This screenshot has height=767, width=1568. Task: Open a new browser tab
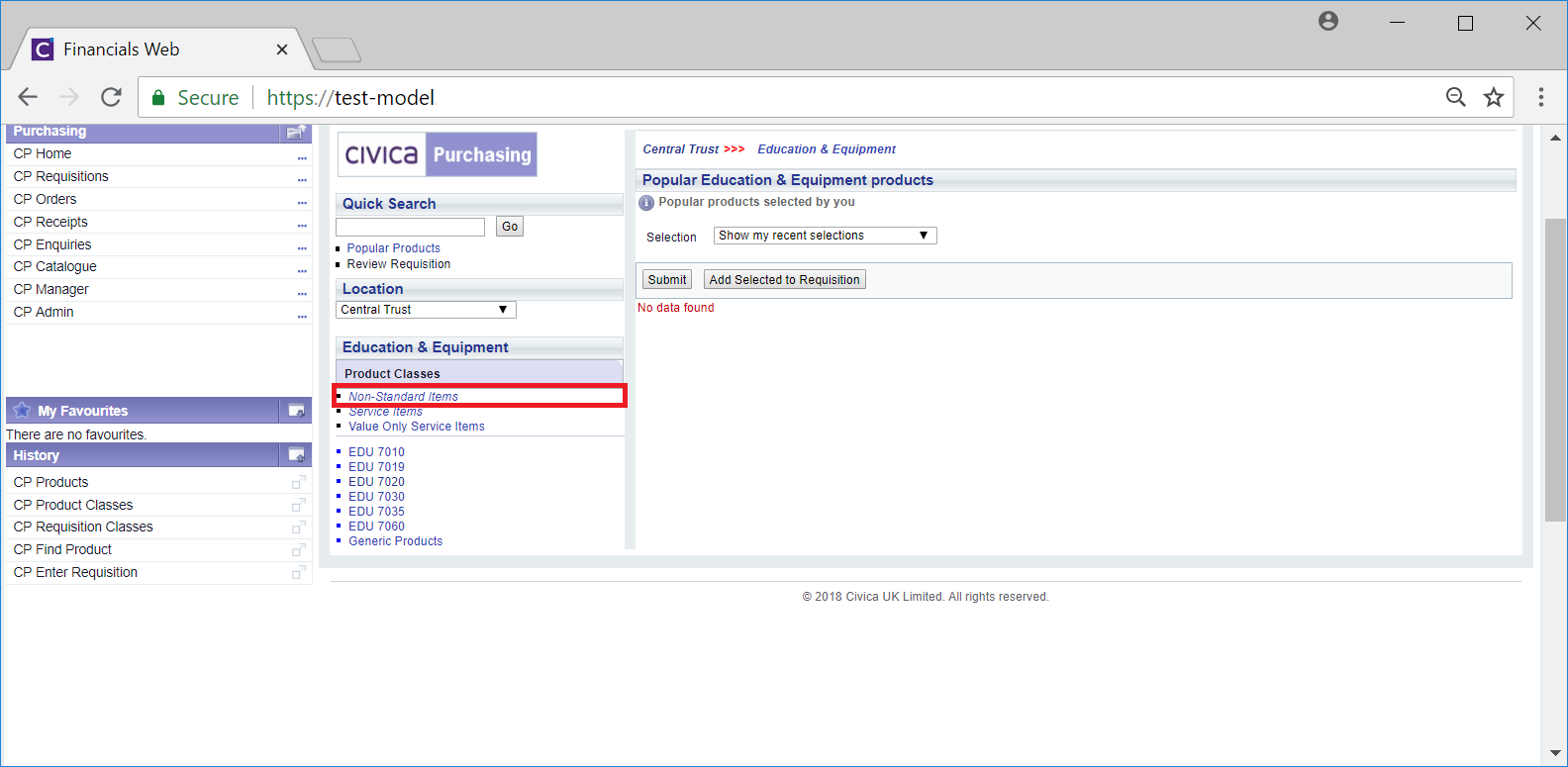click(337, 49)
